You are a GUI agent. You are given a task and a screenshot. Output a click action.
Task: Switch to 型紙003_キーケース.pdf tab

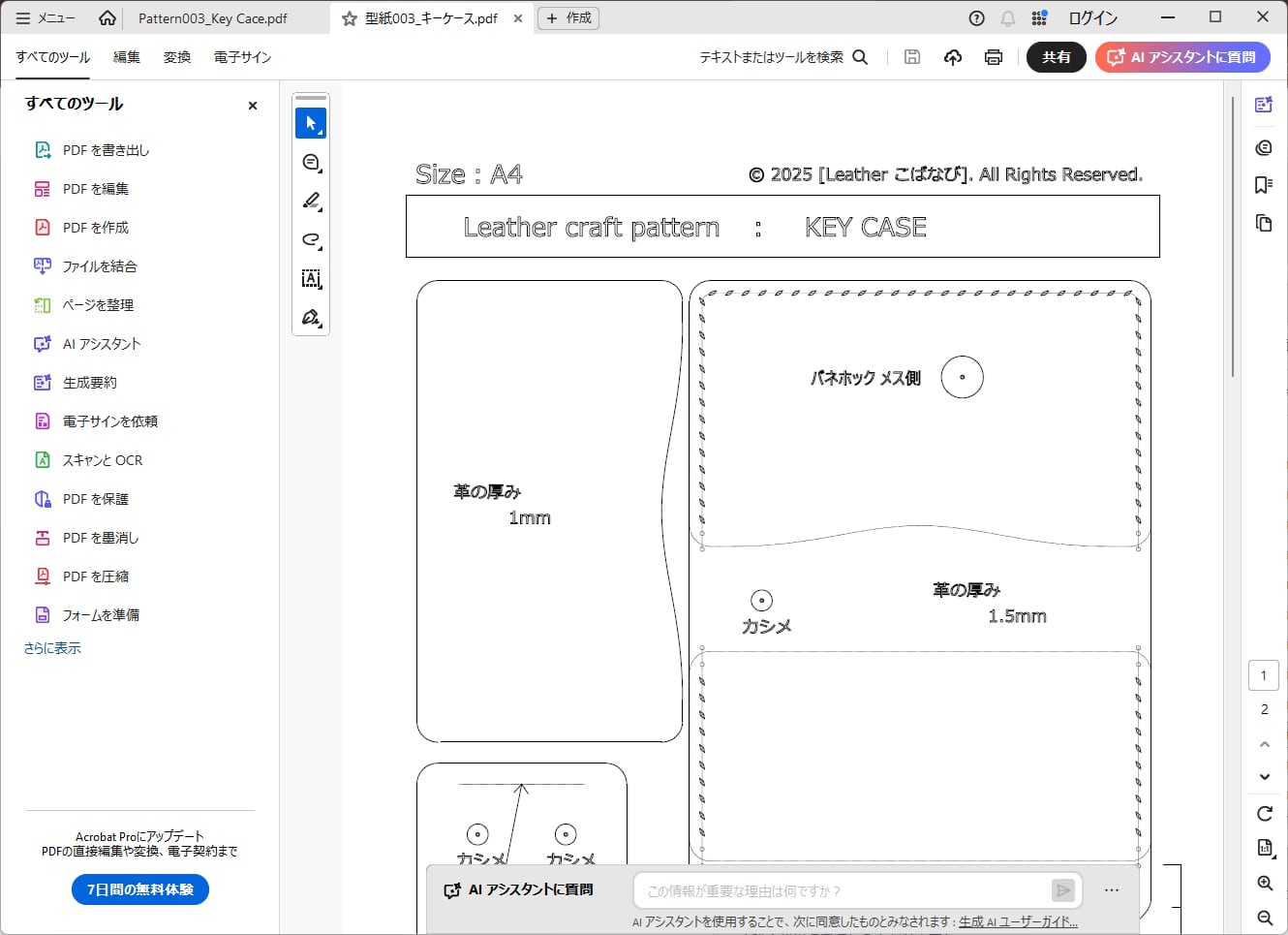[x=431, y=18]
